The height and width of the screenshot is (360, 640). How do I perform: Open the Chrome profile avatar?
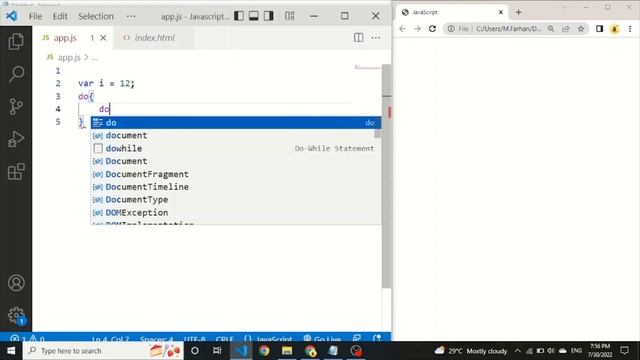(x=614, y=29)
